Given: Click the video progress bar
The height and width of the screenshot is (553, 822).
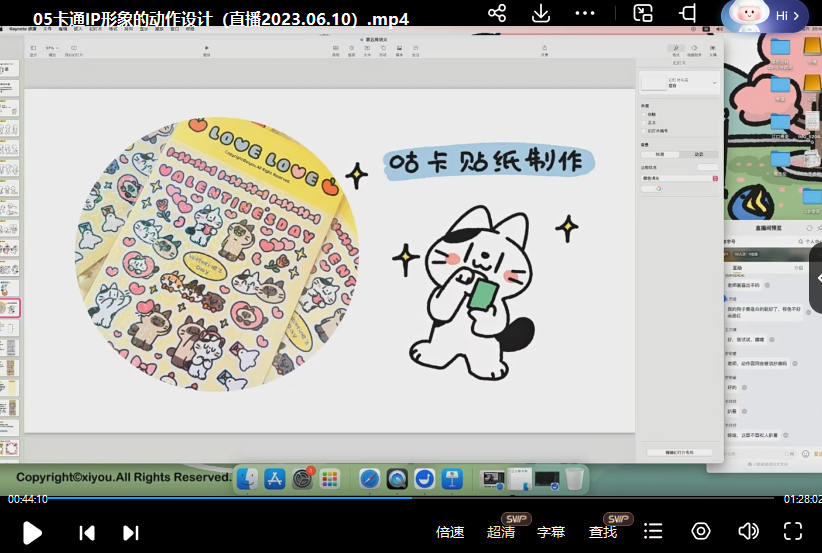Looking at the screenshot, I should click(x=400, y=497).
